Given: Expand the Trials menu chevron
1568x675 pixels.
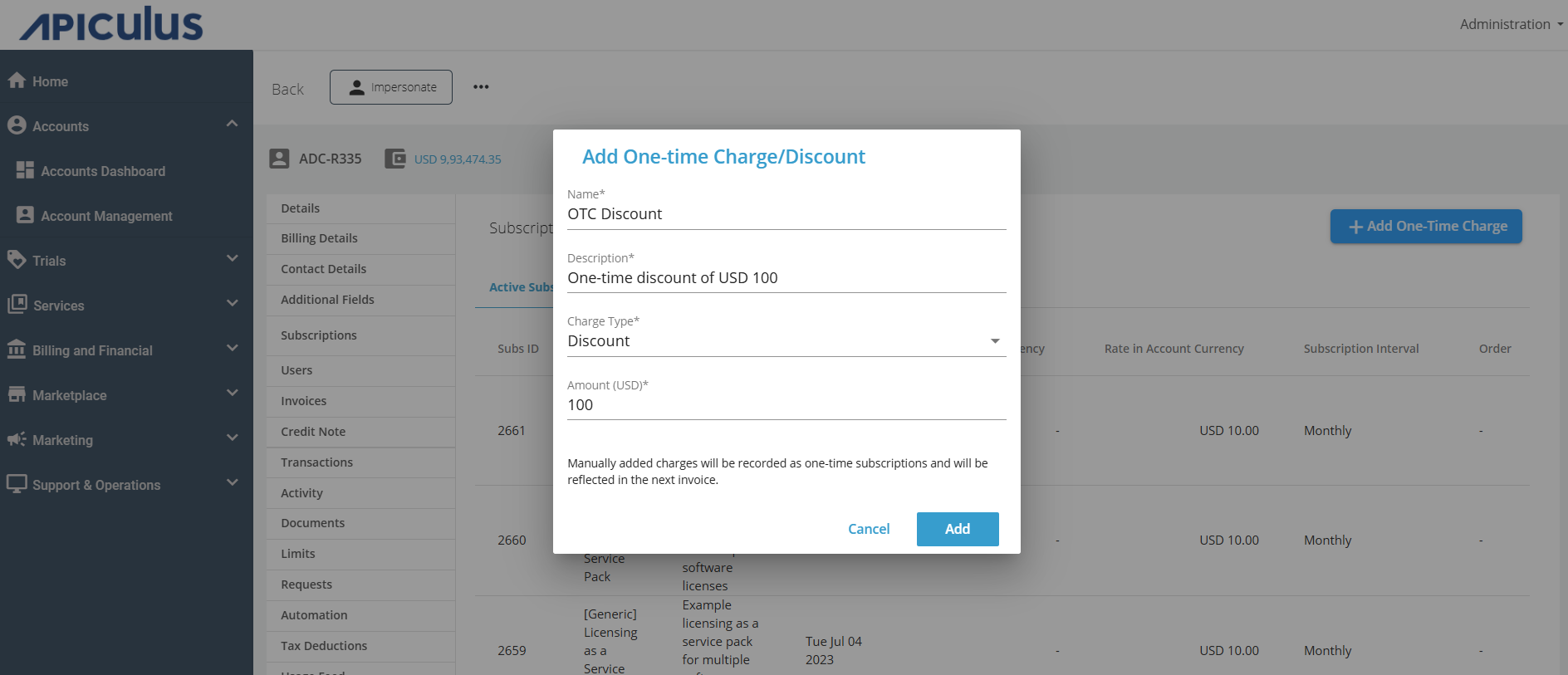Looking at the screenshot, I should click(x=232, y=258).
